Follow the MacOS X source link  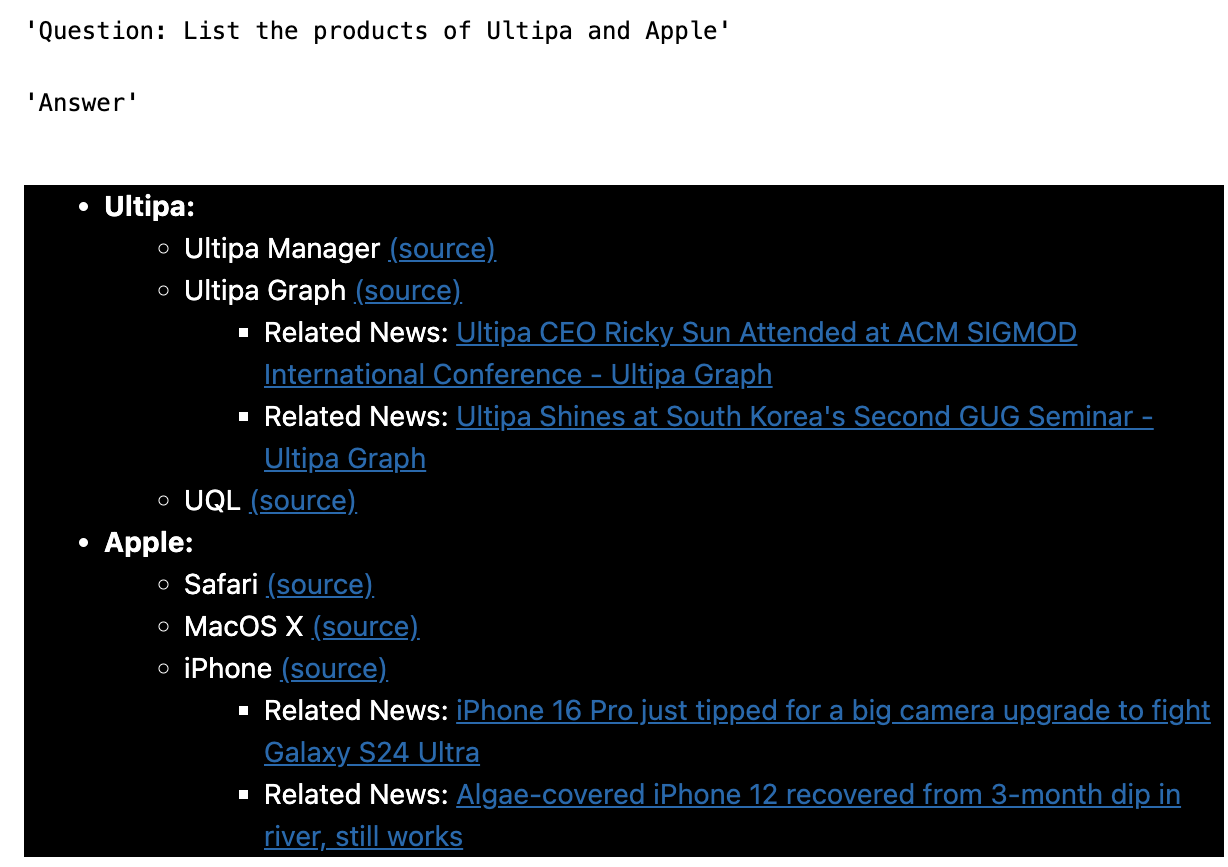[x=365, y=627]
